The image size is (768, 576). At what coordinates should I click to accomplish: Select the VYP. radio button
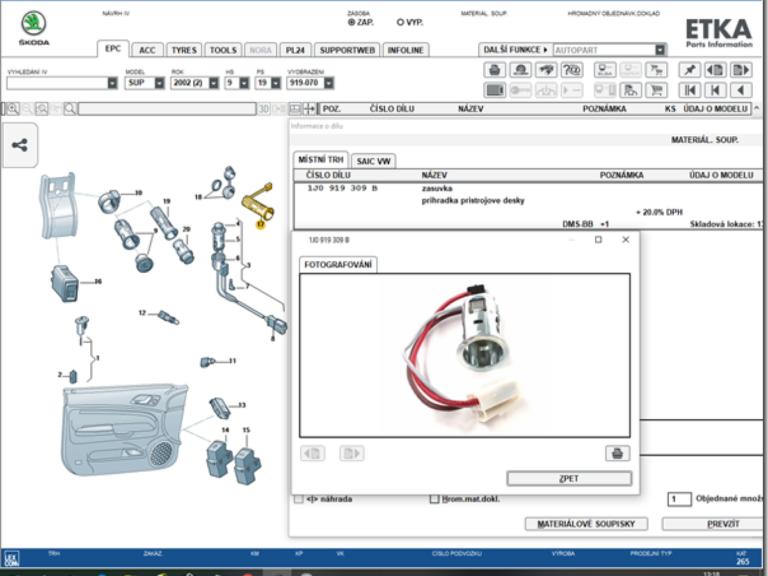[401, 21]
